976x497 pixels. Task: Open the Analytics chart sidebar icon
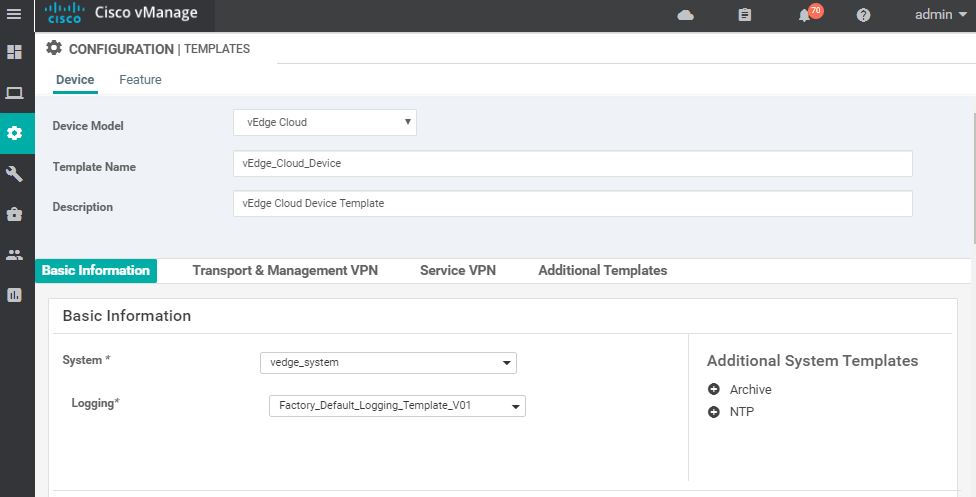coord(14,295)
